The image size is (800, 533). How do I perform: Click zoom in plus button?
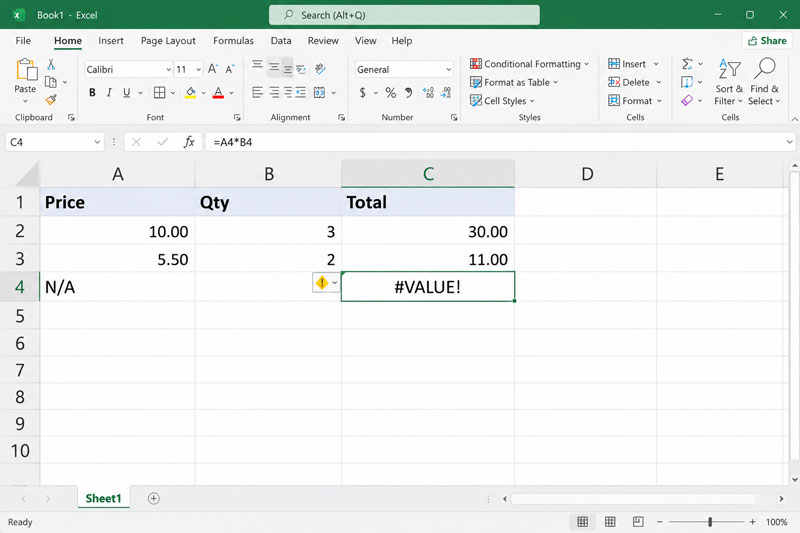(x=752, y=522)
